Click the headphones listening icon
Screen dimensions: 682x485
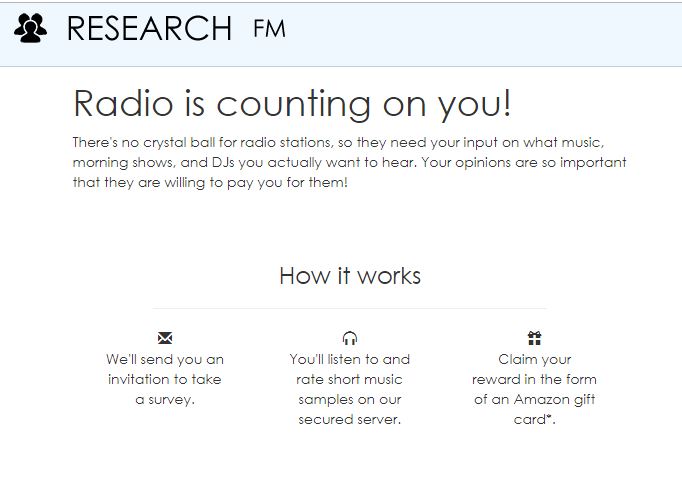[x=350, y=338]
